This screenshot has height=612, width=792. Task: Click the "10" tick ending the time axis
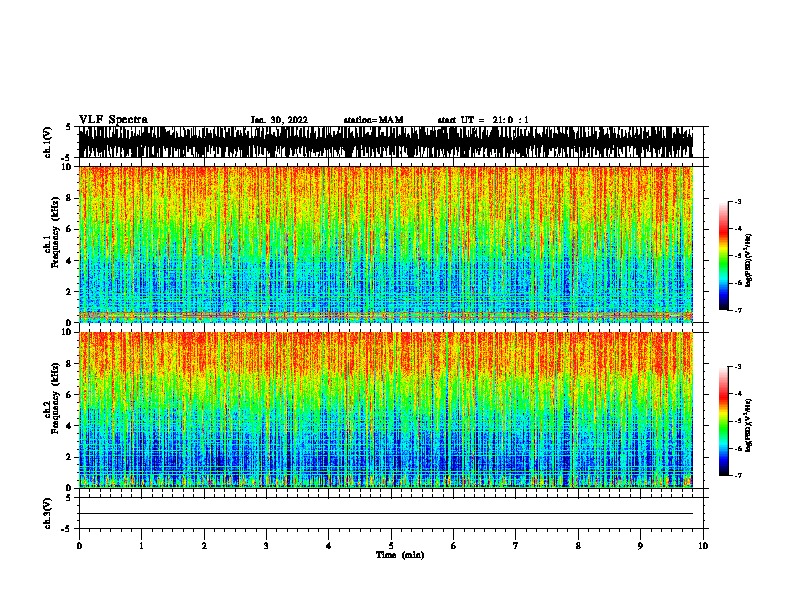click(703, 546)
